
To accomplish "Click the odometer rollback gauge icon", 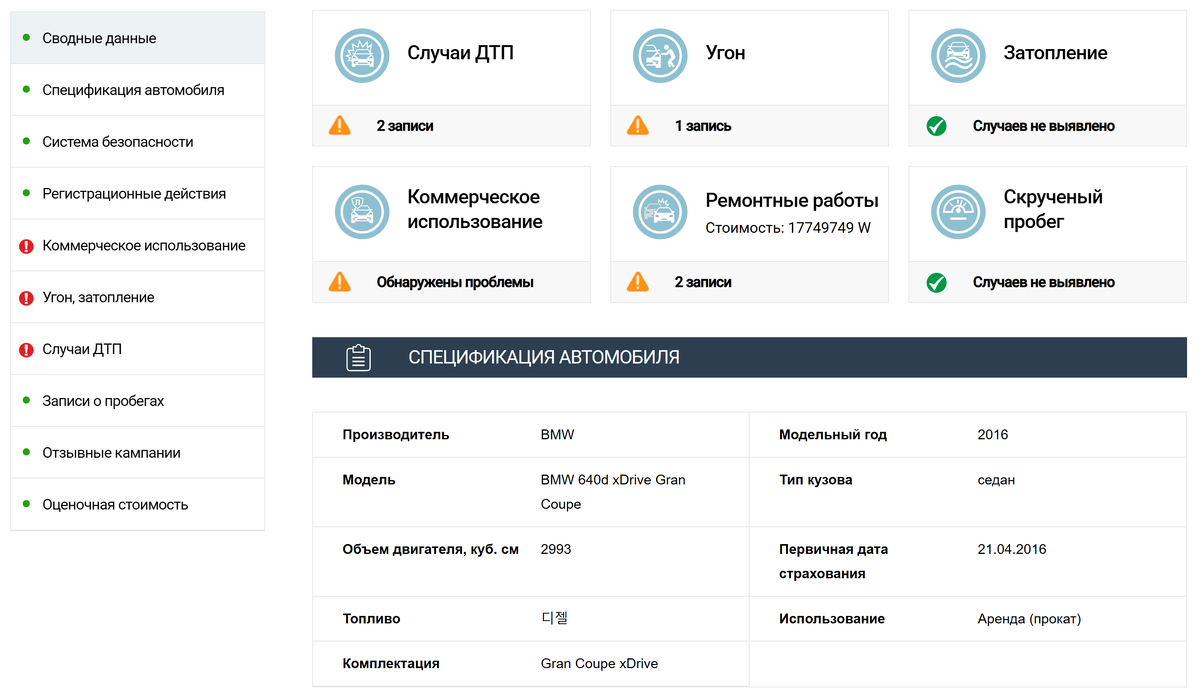I will (x=958, y=211).
